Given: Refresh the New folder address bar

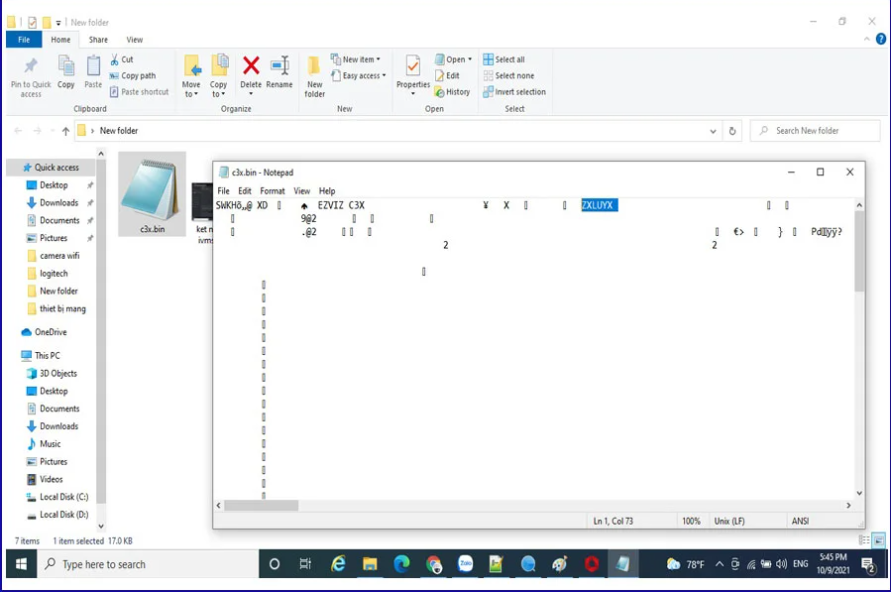Looking at the screenshot, I should click(733, 131).
